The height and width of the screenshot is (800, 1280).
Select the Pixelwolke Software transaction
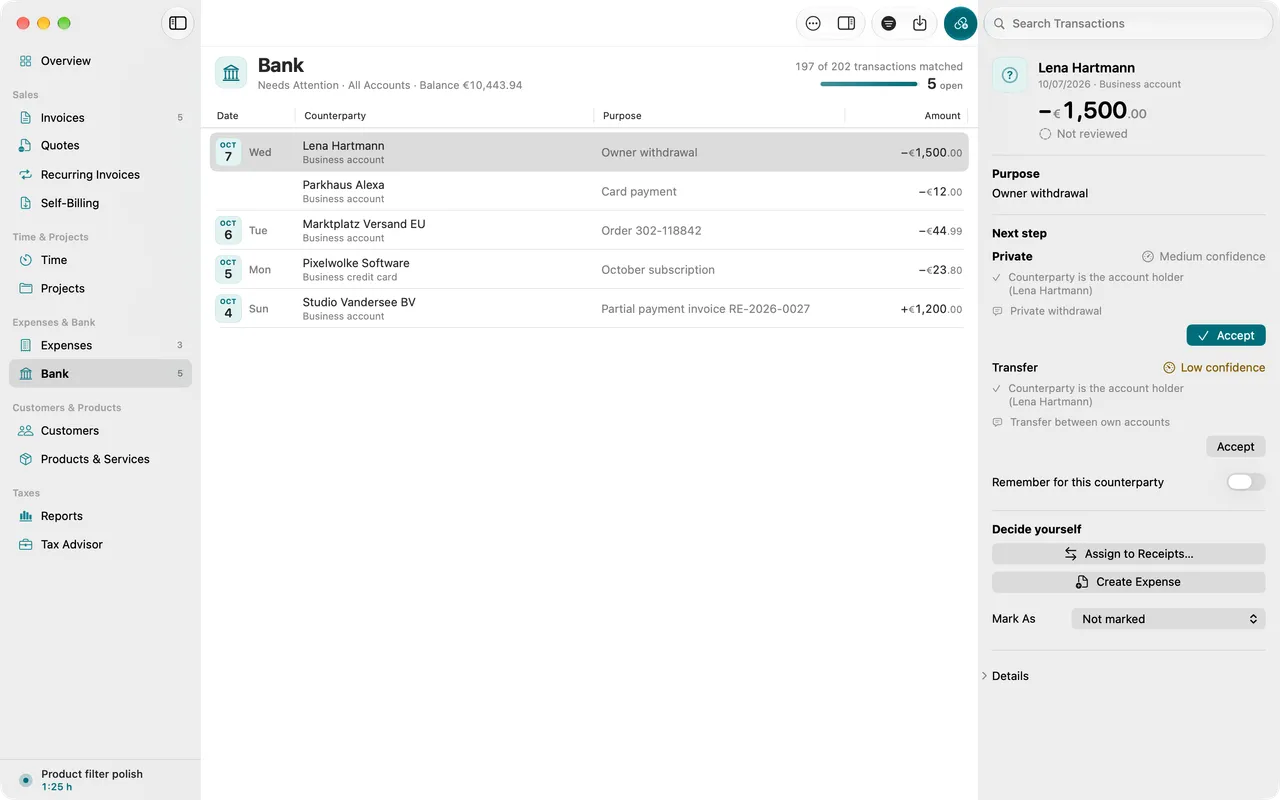click(x=589, y=269)
